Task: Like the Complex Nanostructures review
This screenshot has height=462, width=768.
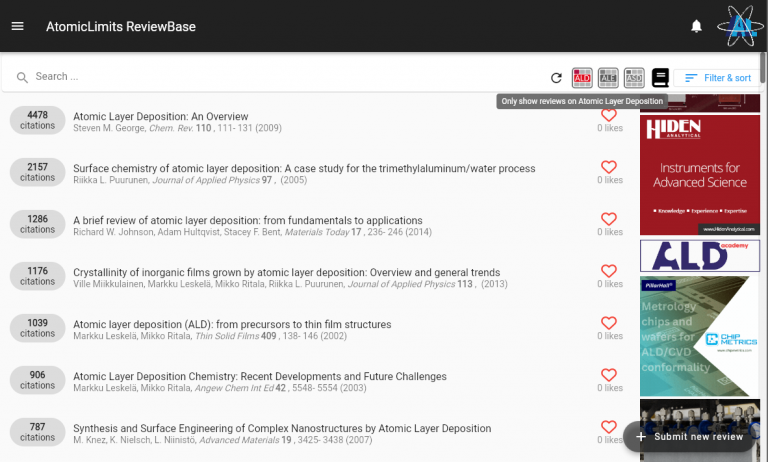Action: pos(609,427)
